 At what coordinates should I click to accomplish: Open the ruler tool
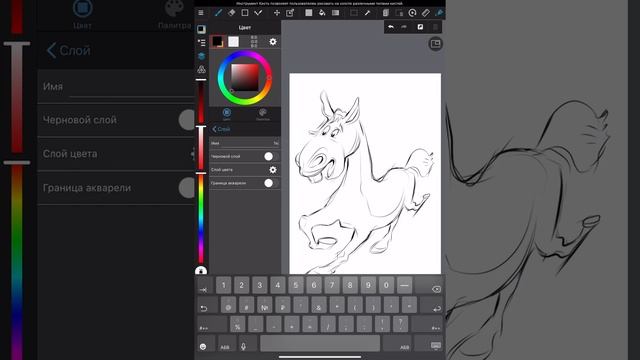[426, 13]
